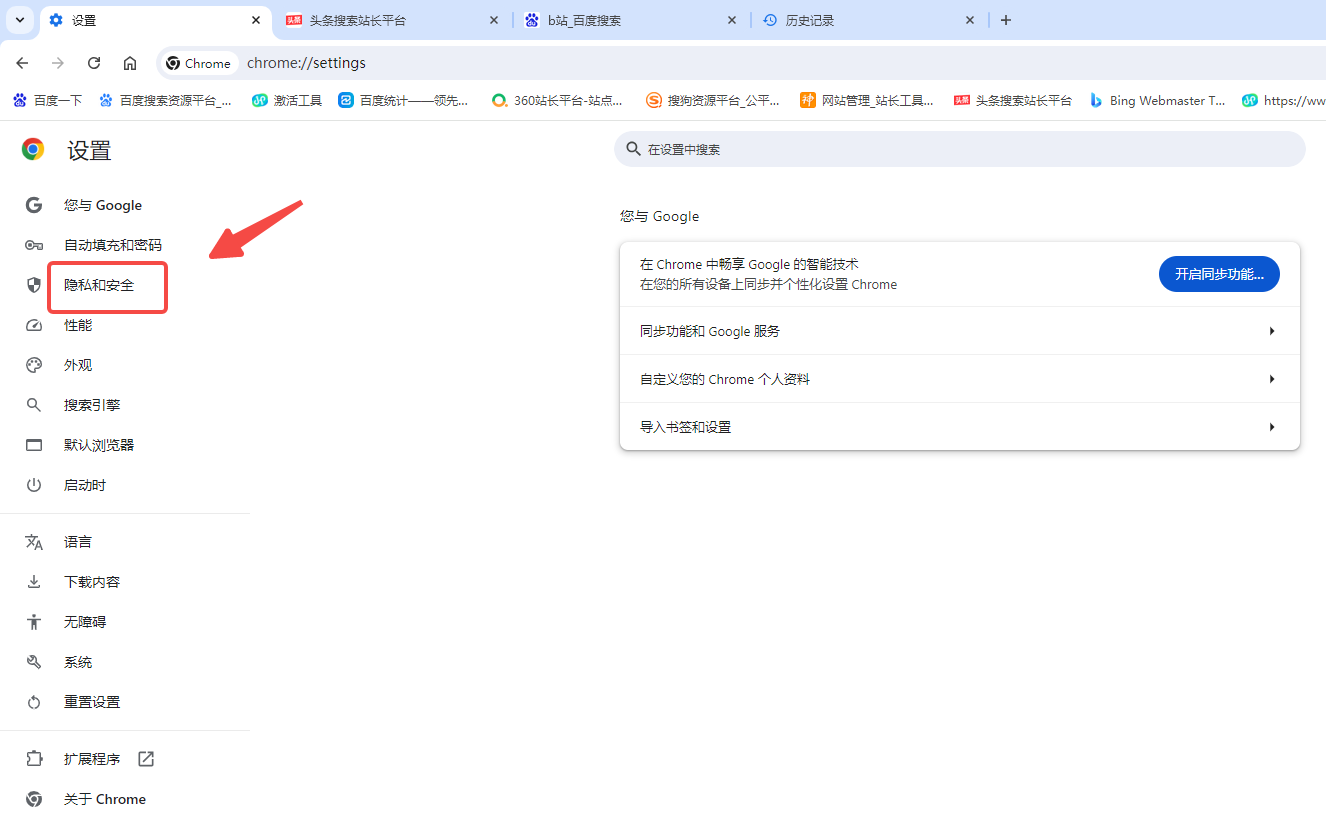Click the puzzle icon for 扩展程序
This screenshot has height=835, width=1326.
tap(34, 759)
